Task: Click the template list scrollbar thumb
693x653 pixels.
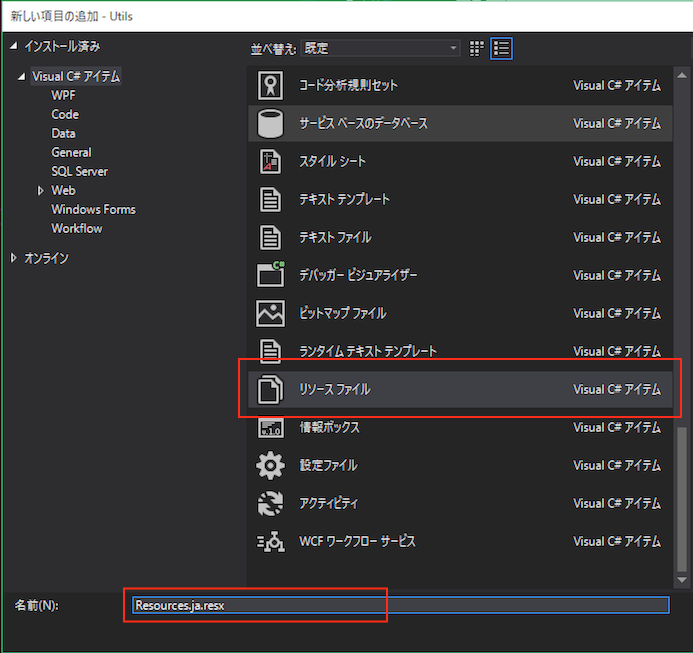Action: click(682, 499)
